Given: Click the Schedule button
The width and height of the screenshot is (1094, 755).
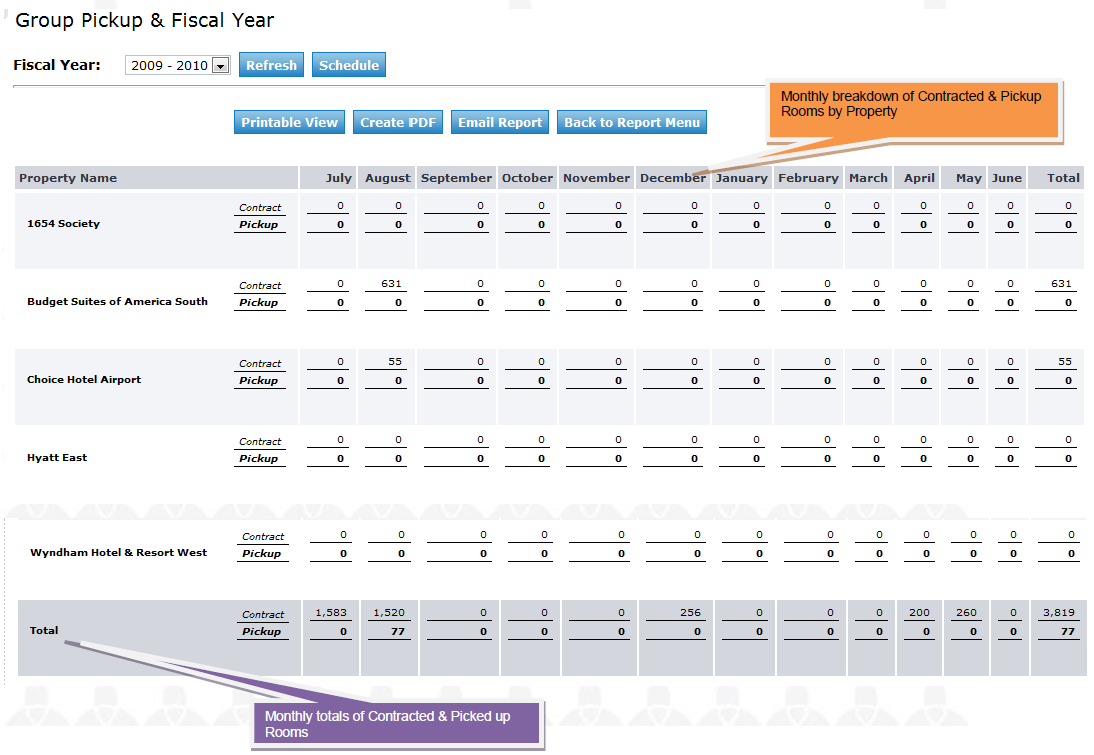Looking at the screenshot, I should (349, 65).
